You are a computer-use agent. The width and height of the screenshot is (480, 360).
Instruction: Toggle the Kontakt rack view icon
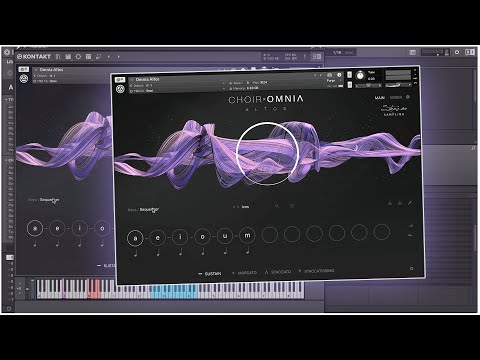click(x=88, y=57)
